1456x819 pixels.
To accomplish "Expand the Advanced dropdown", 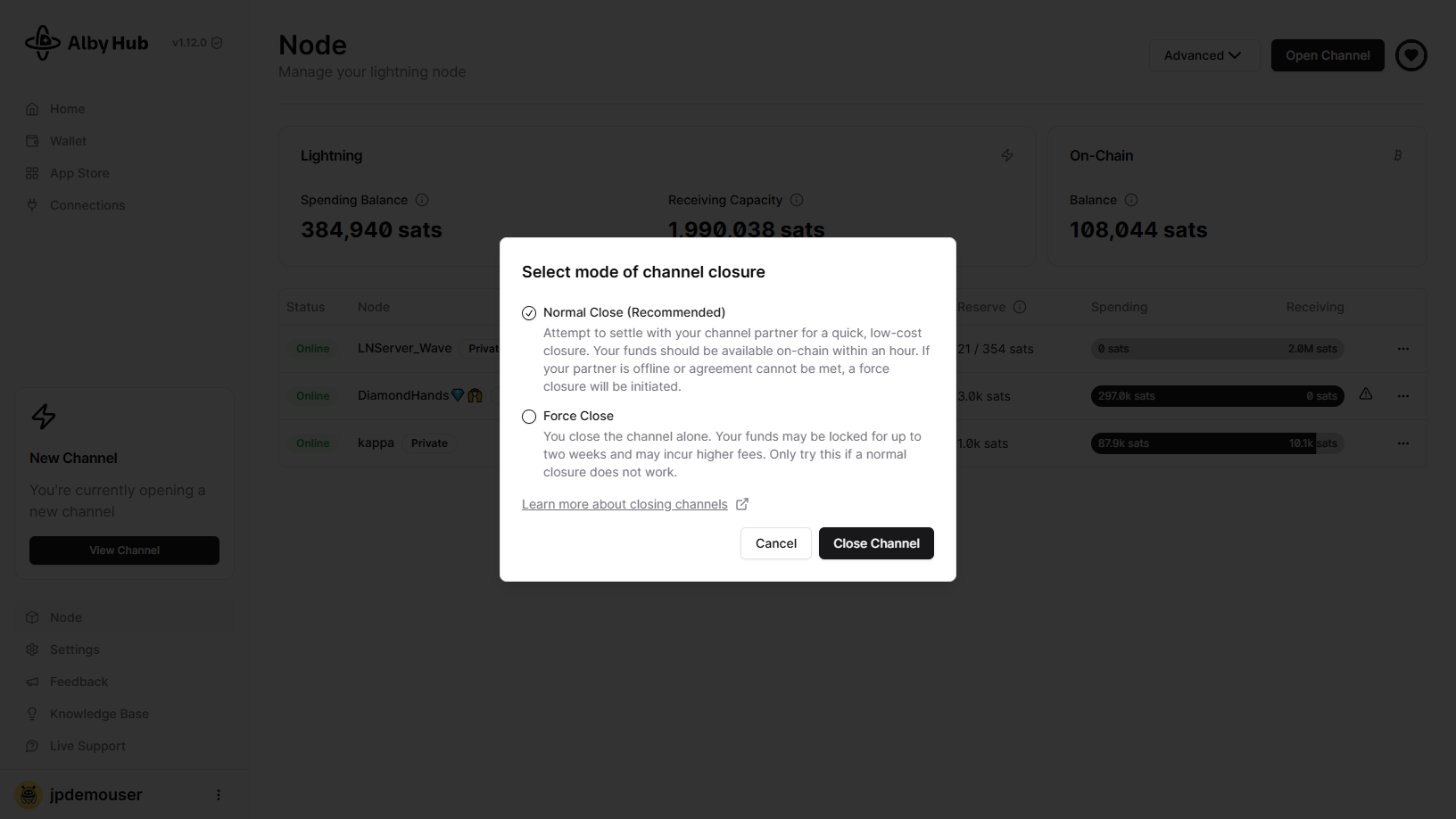I will tap(1203, 55).
